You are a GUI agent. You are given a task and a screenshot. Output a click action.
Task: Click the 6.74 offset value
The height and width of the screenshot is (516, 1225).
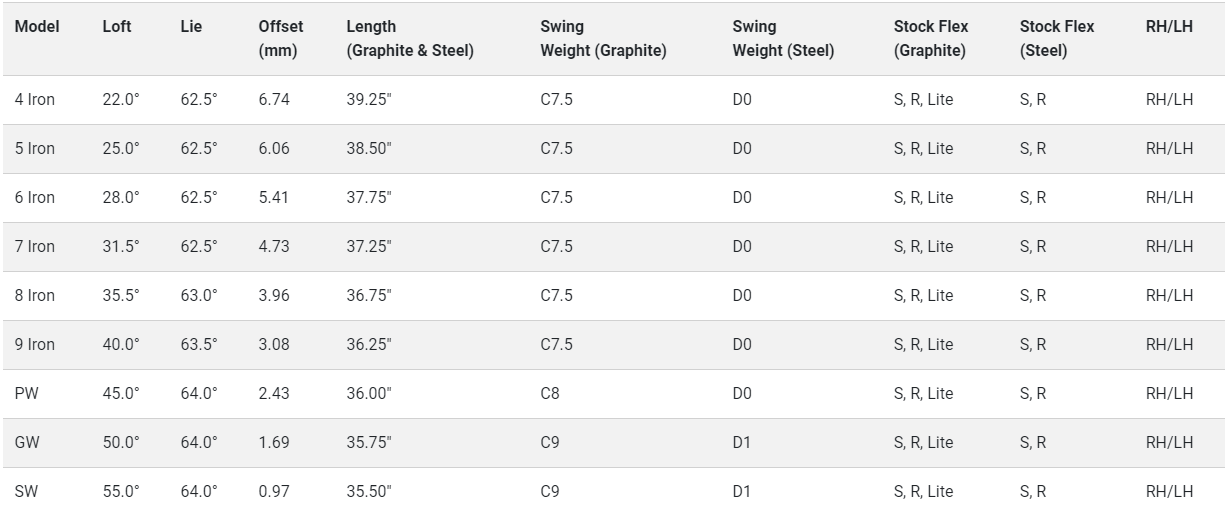(x=274, y=100)
